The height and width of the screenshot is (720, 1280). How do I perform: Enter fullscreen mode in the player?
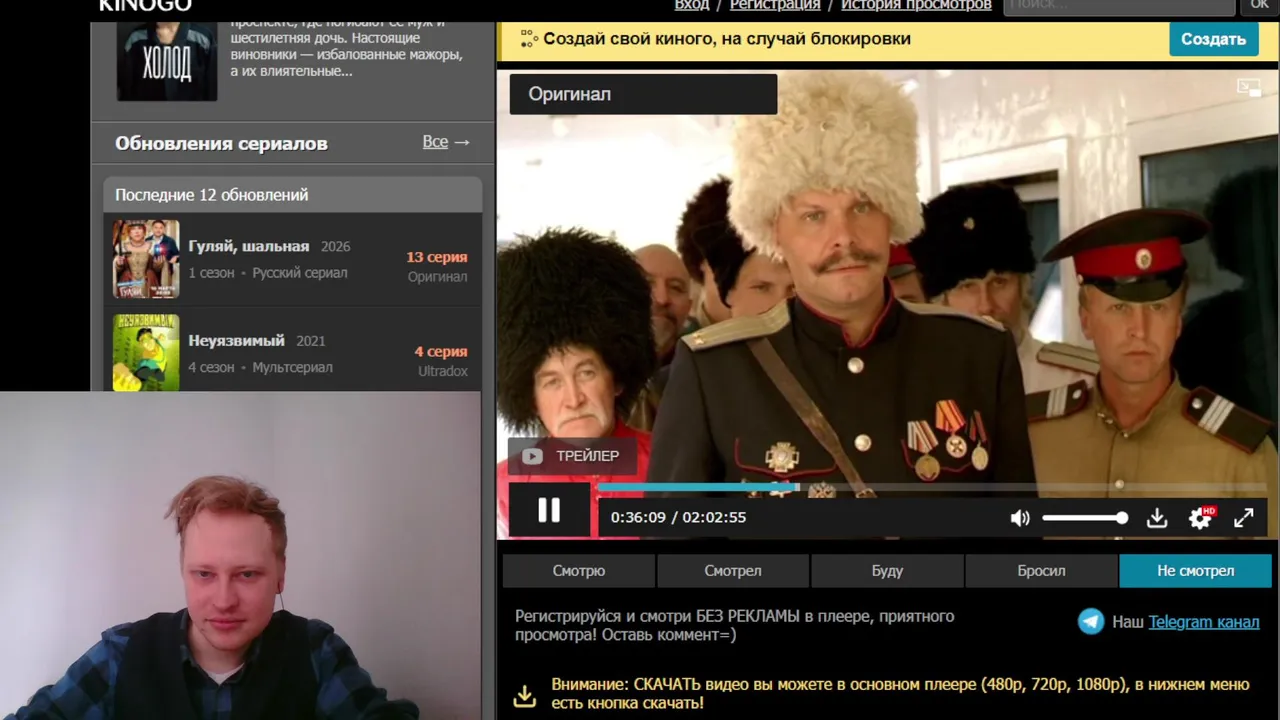[1244, 518]
